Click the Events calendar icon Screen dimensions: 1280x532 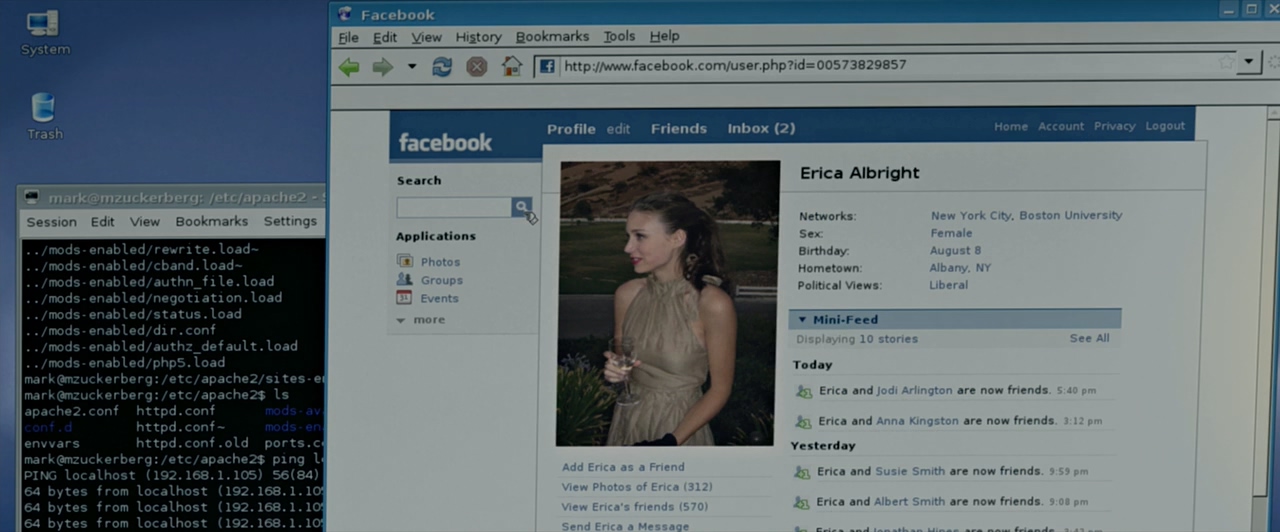[x=404, y=297]
